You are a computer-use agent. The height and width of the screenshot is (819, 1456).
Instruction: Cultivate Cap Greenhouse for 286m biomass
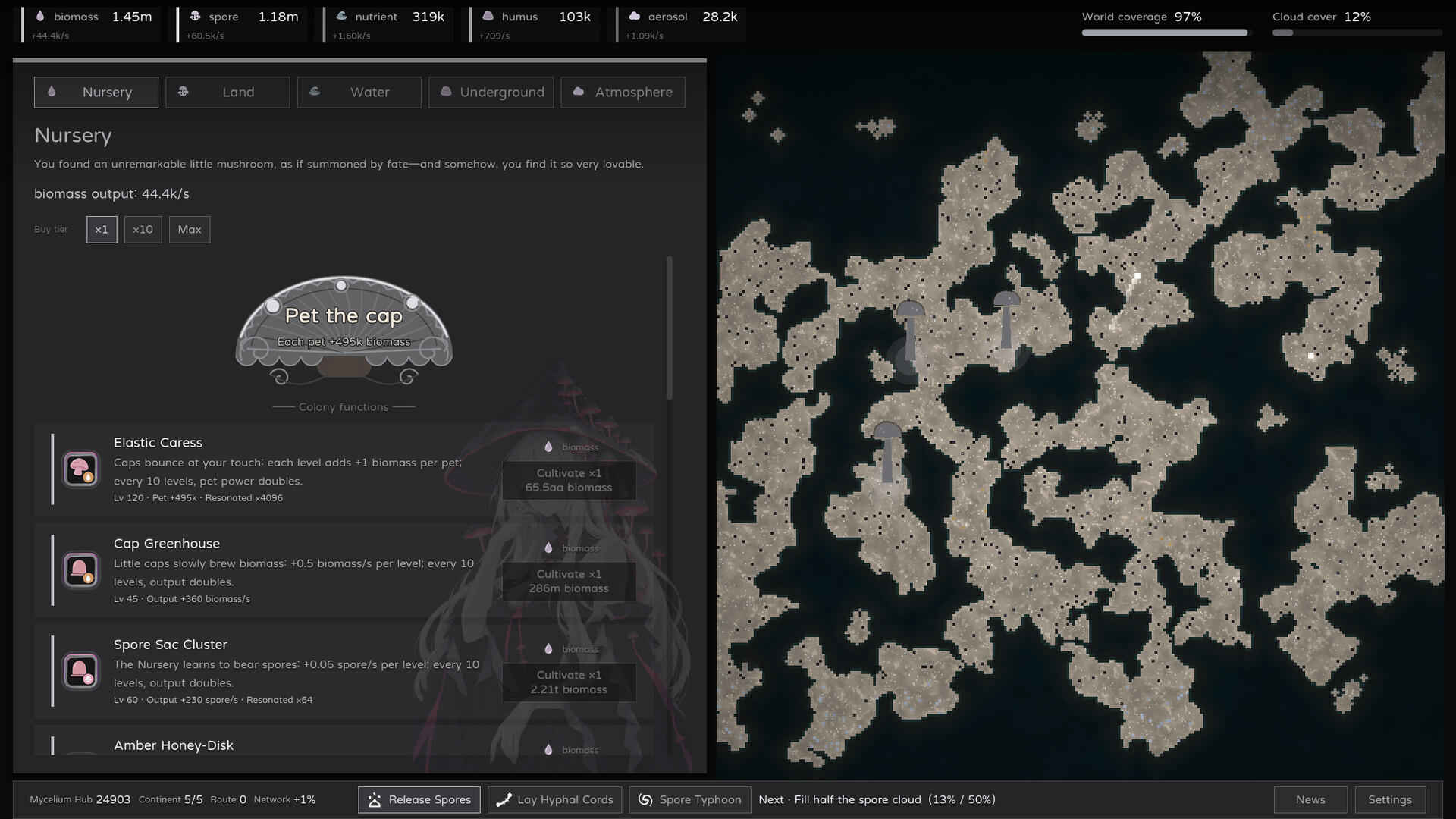569,581
